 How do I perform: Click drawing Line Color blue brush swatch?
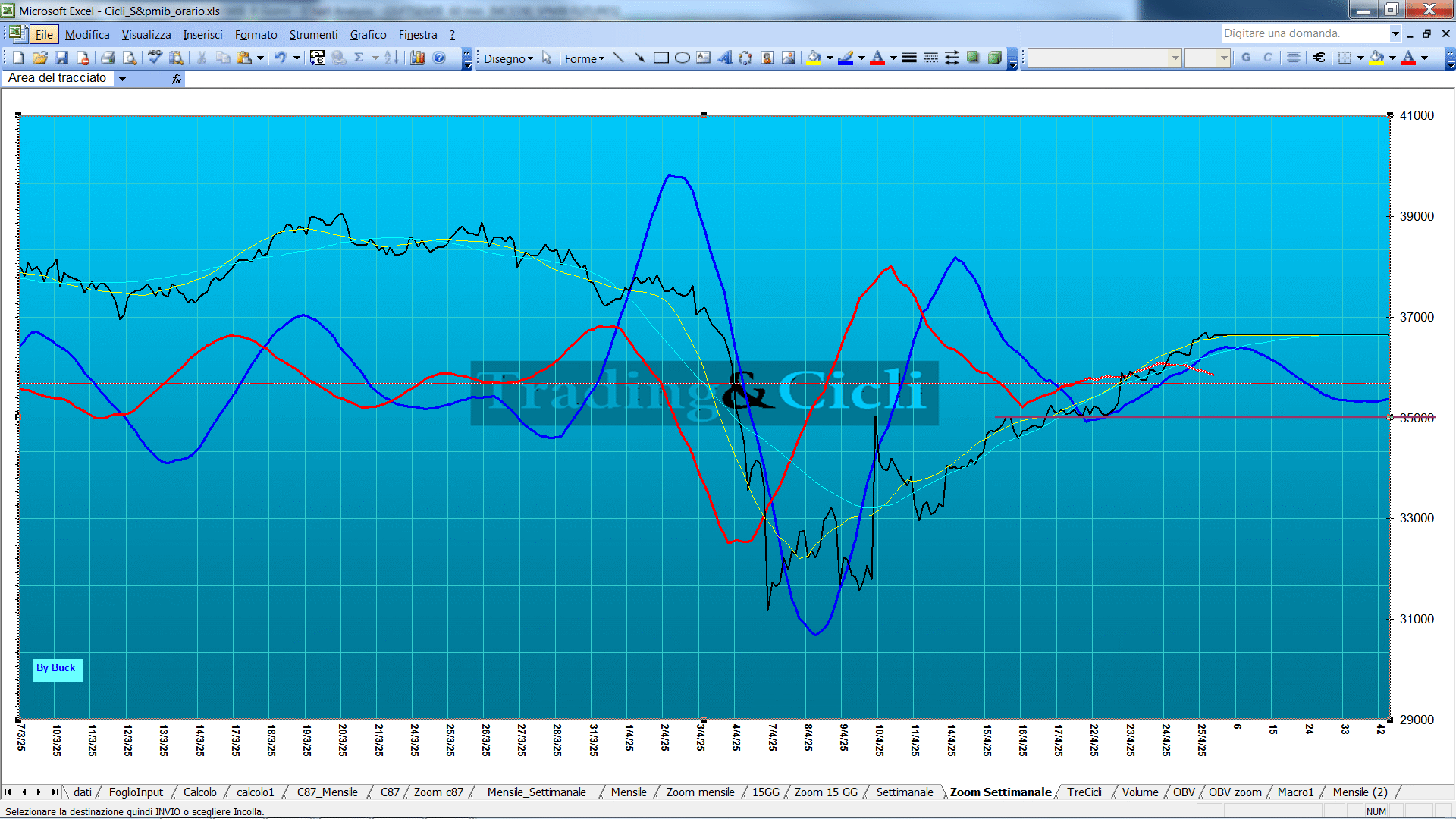(846, 58)
